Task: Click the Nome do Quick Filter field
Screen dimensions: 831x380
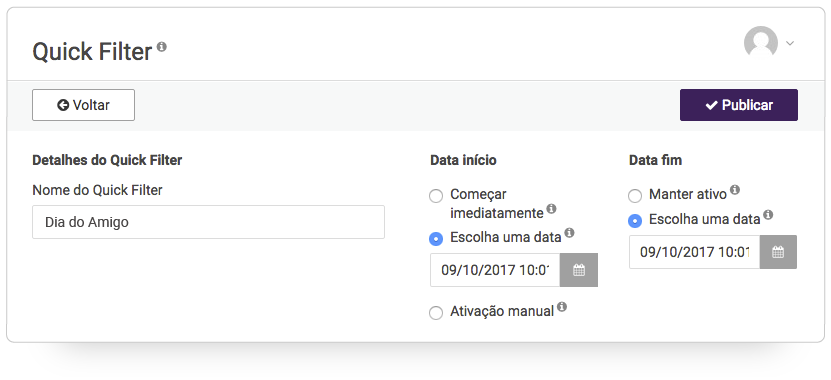Action: 208,222
